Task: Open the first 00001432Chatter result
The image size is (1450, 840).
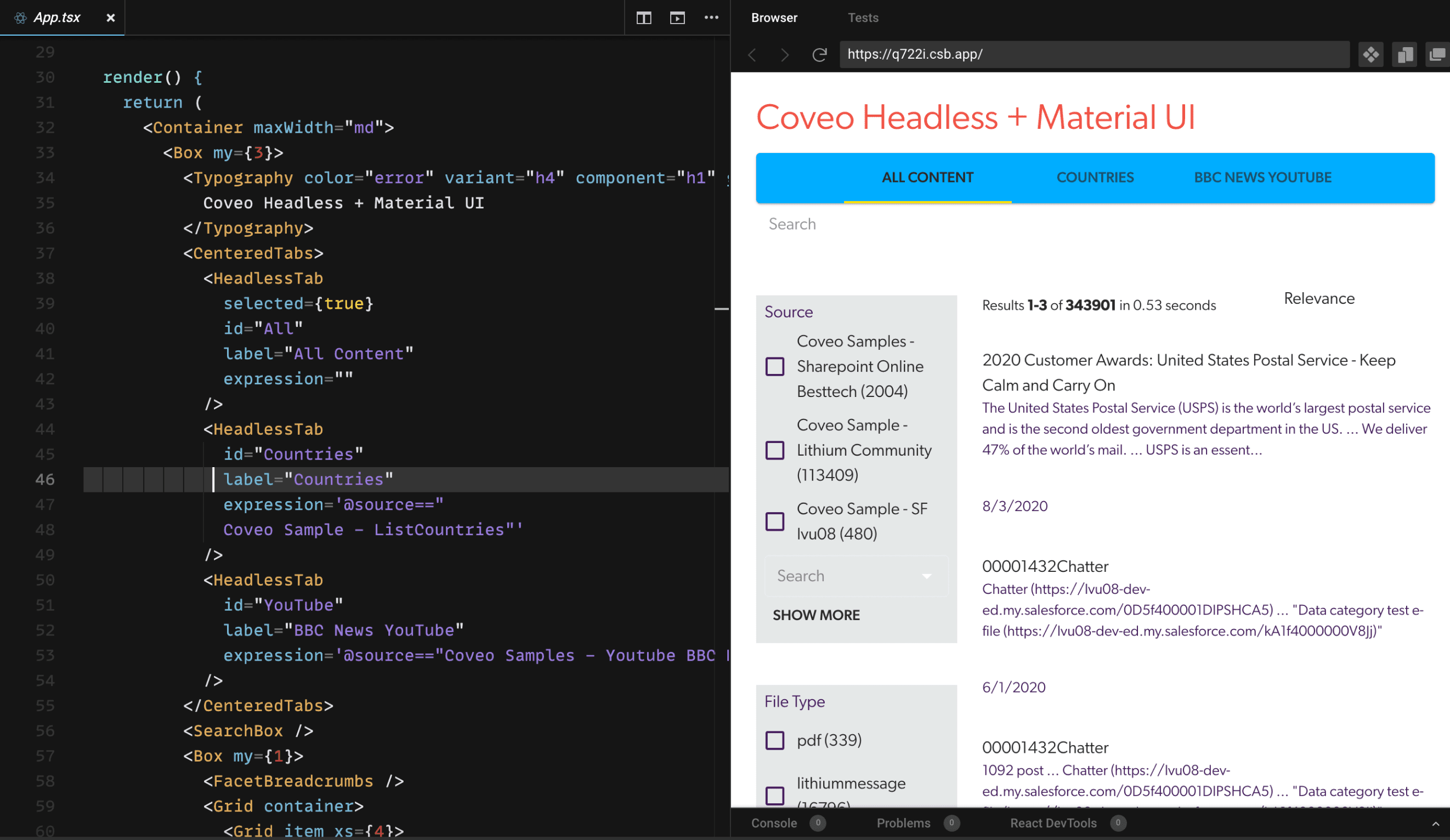Action: (1045, 567)
